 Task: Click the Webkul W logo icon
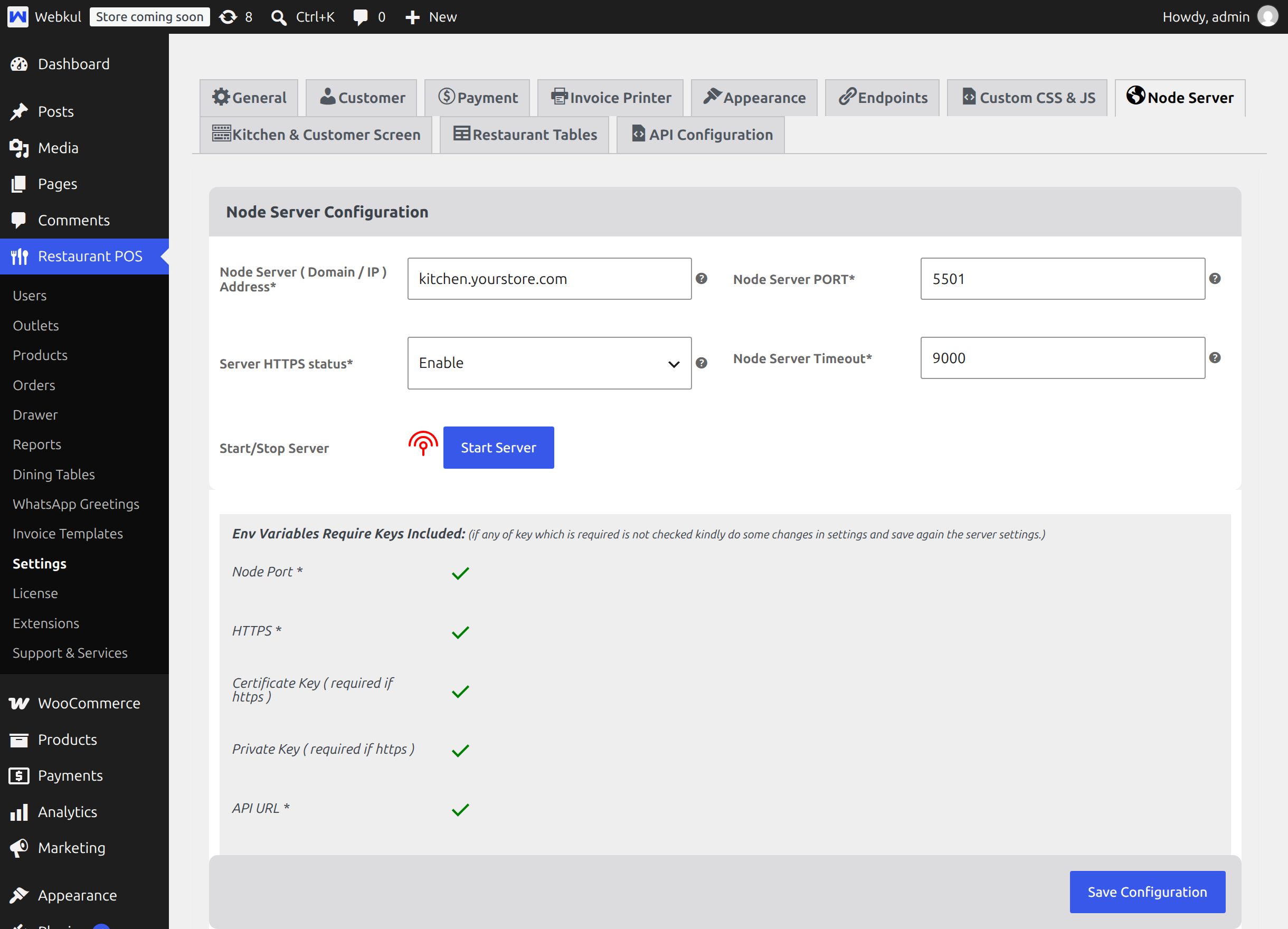point(17,16)
